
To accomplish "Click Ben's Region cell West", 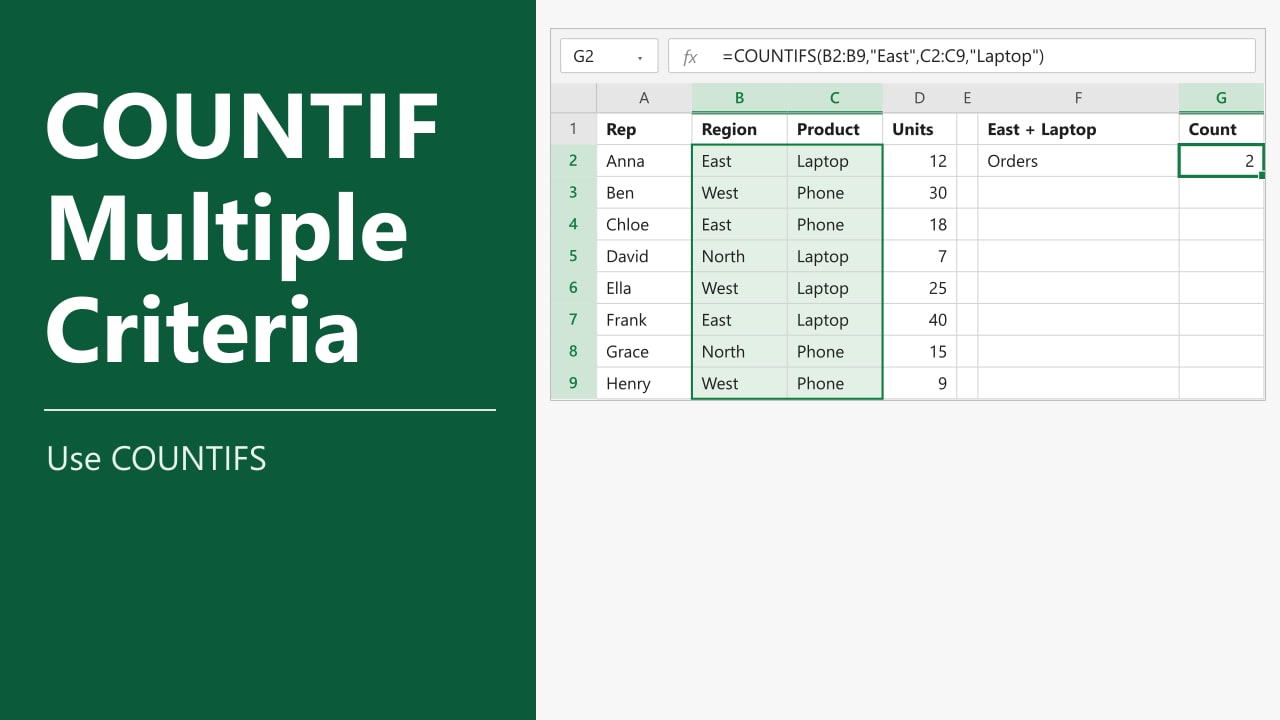I will 739,193.
